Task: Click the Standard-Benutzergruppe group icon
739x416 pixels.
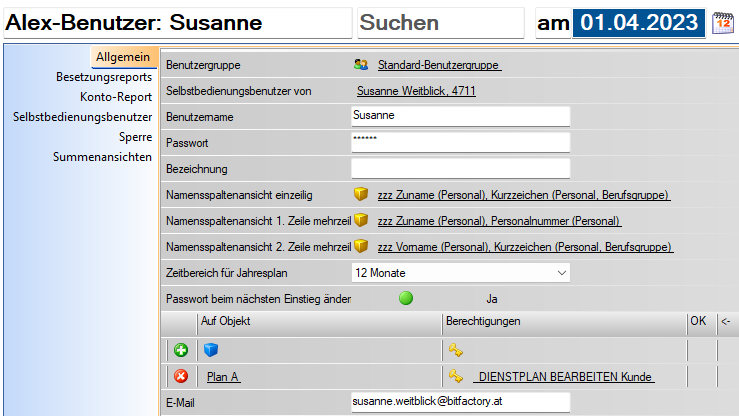Action: click(x=361, y=65)
